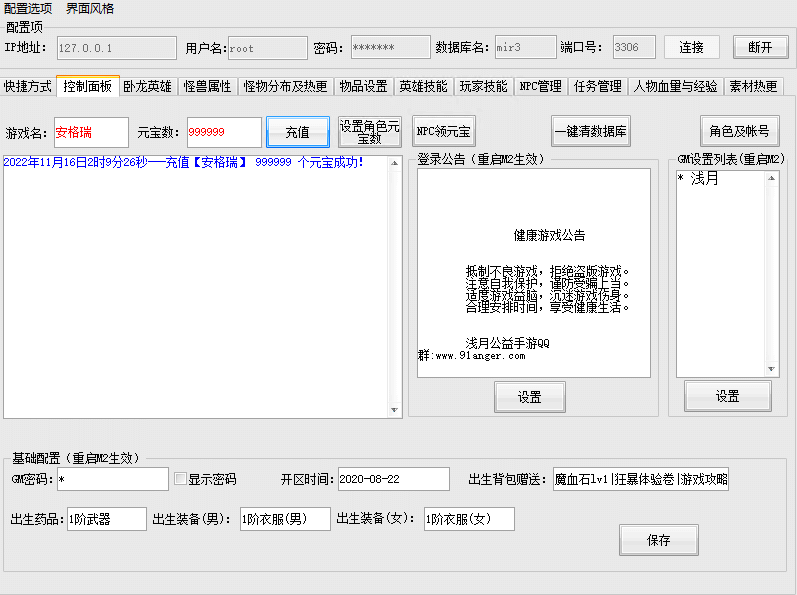Click the 一键清数据库 button
This screenshot has height=595, width=797.
591,131
